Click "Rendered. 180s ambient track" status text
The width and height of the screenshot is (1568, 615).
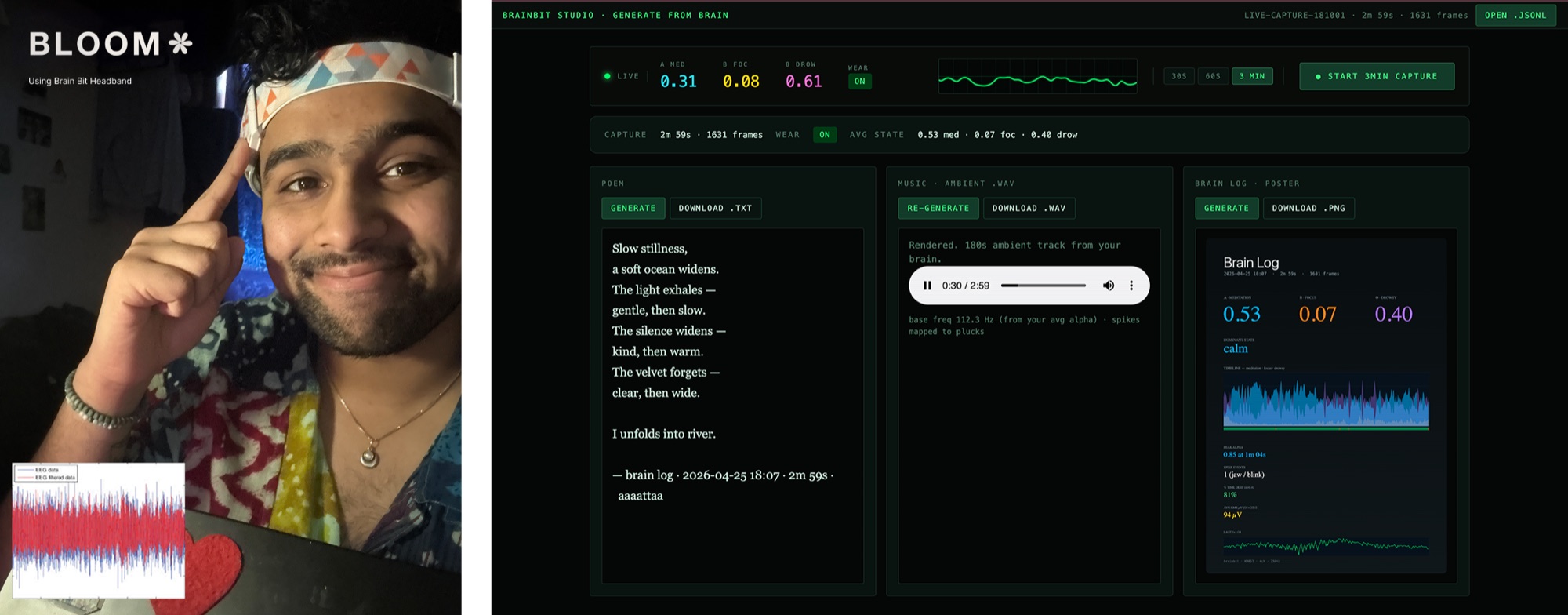tap(1014, 252)
